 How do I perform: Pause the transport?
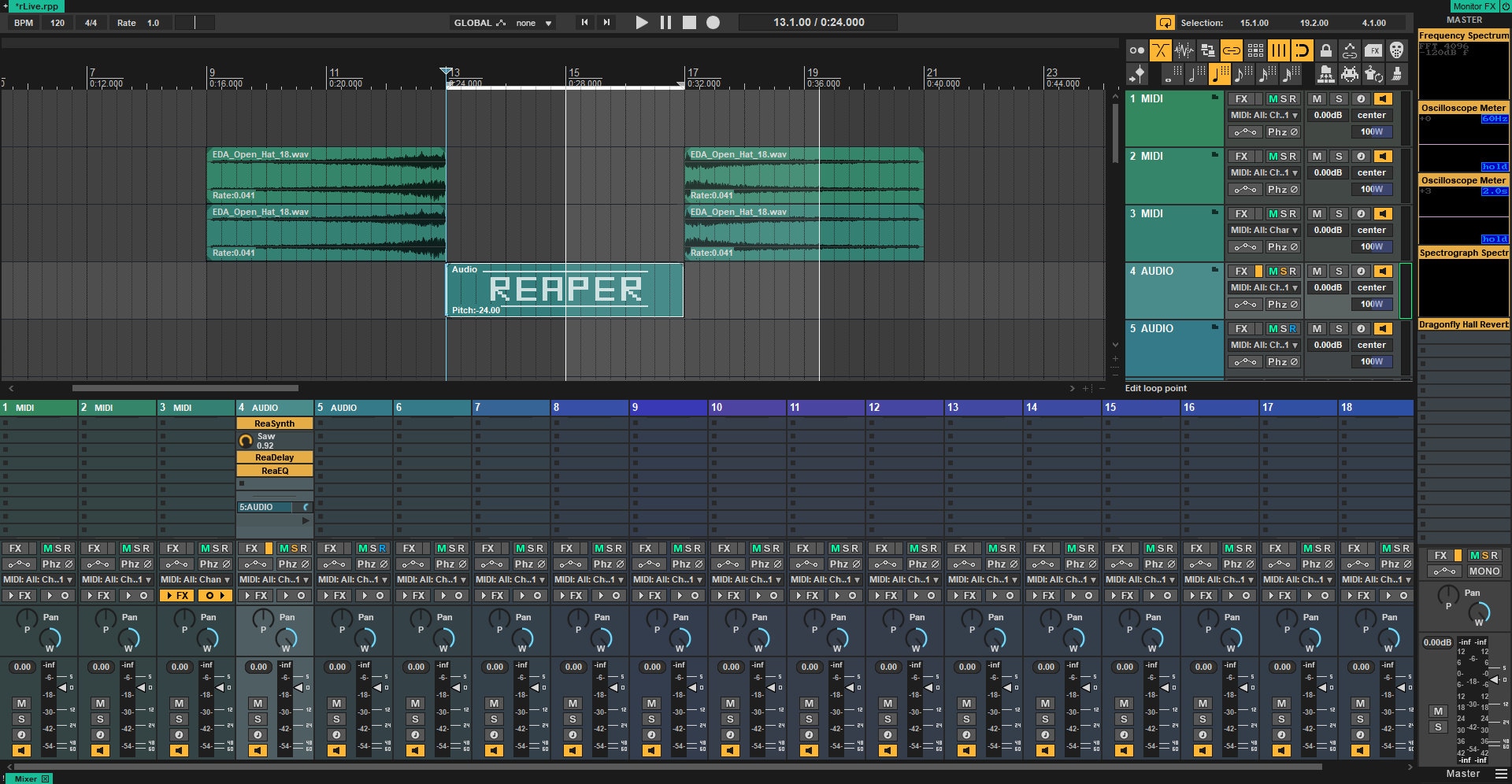(665, 23)
